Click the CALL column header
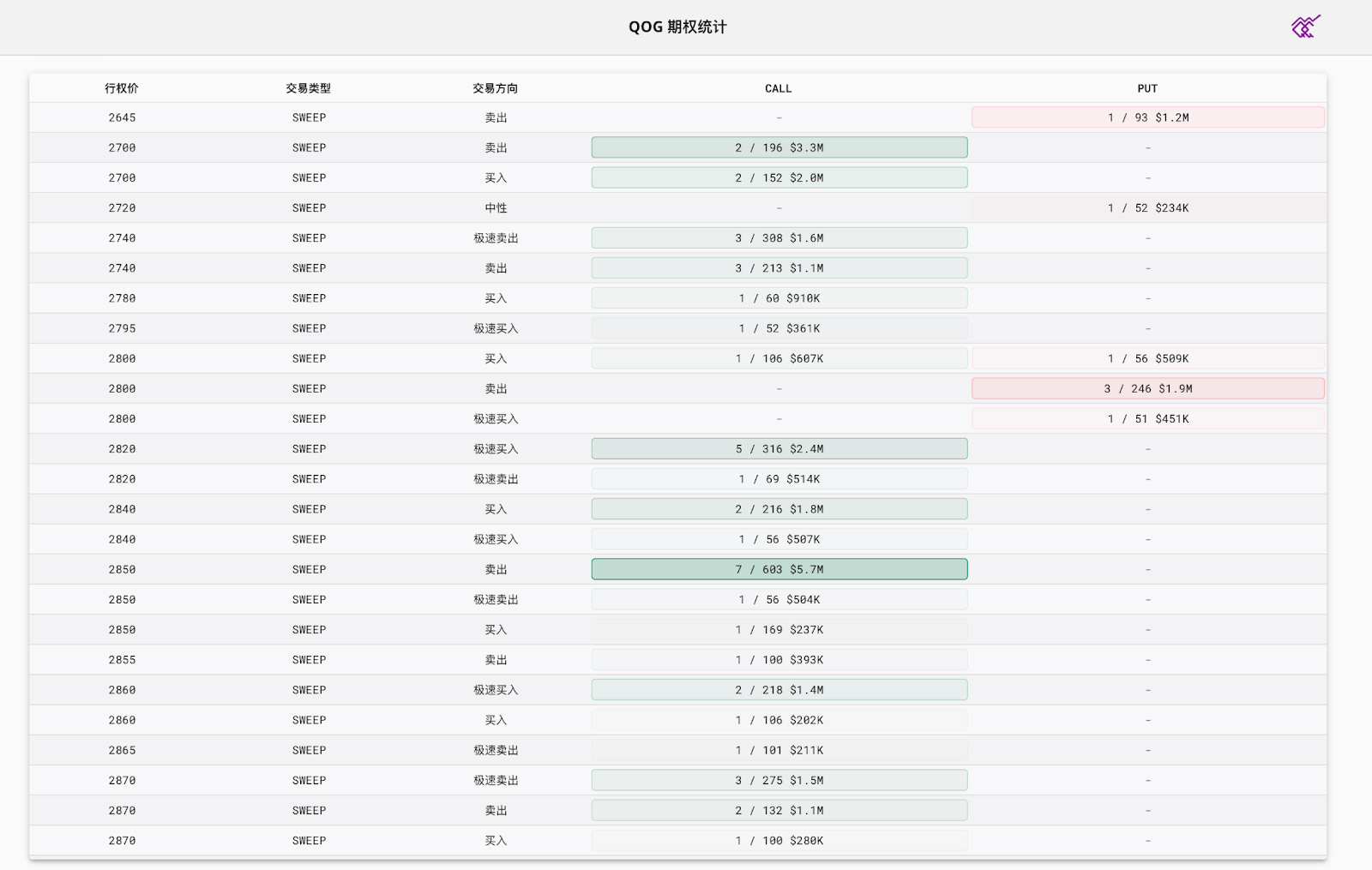1372x870 pixels. tap(779, 88)
